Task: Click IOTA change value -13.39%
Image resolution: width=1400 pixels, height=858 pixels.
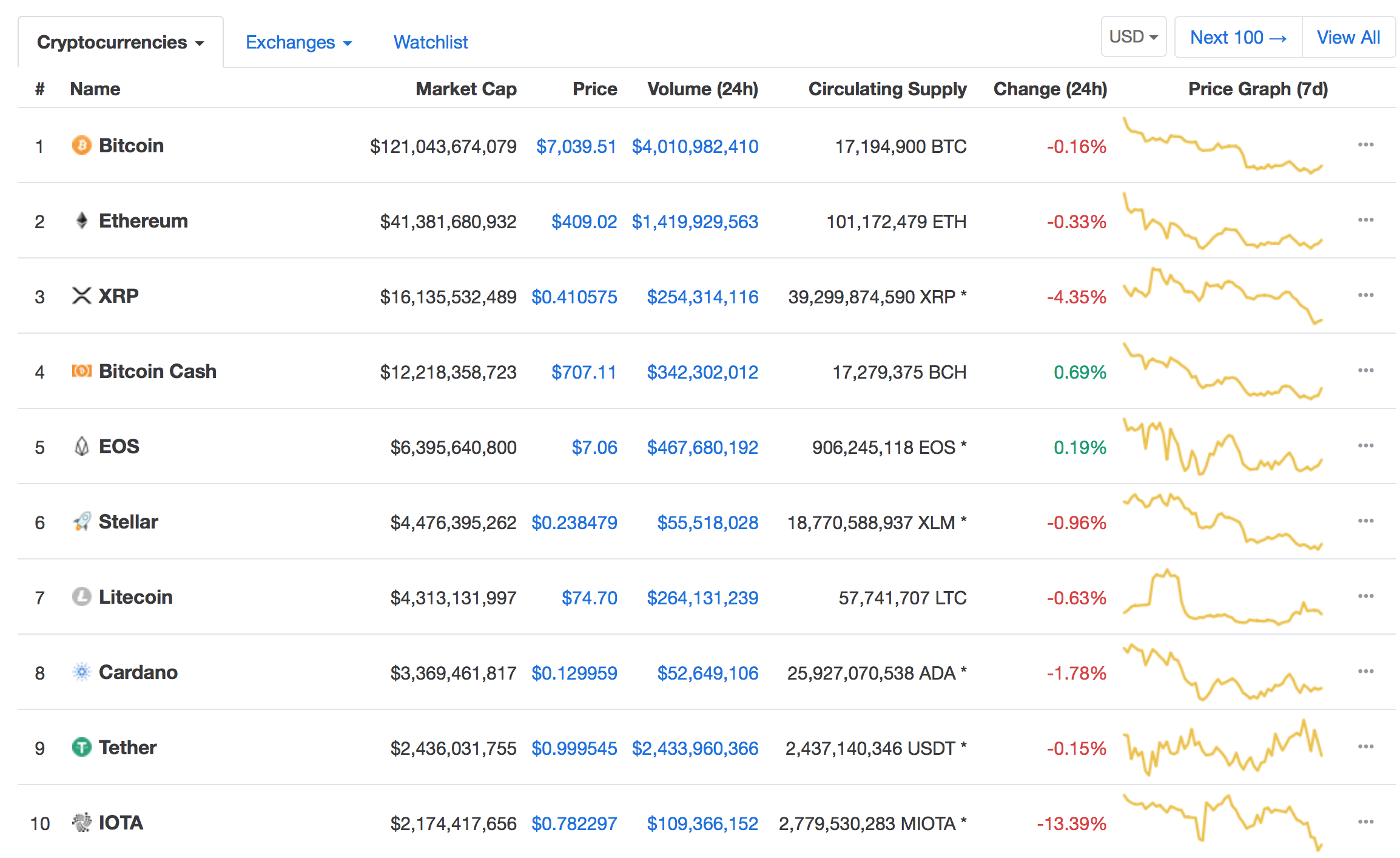Action: pyautogui.click(x=1072, y=823)
